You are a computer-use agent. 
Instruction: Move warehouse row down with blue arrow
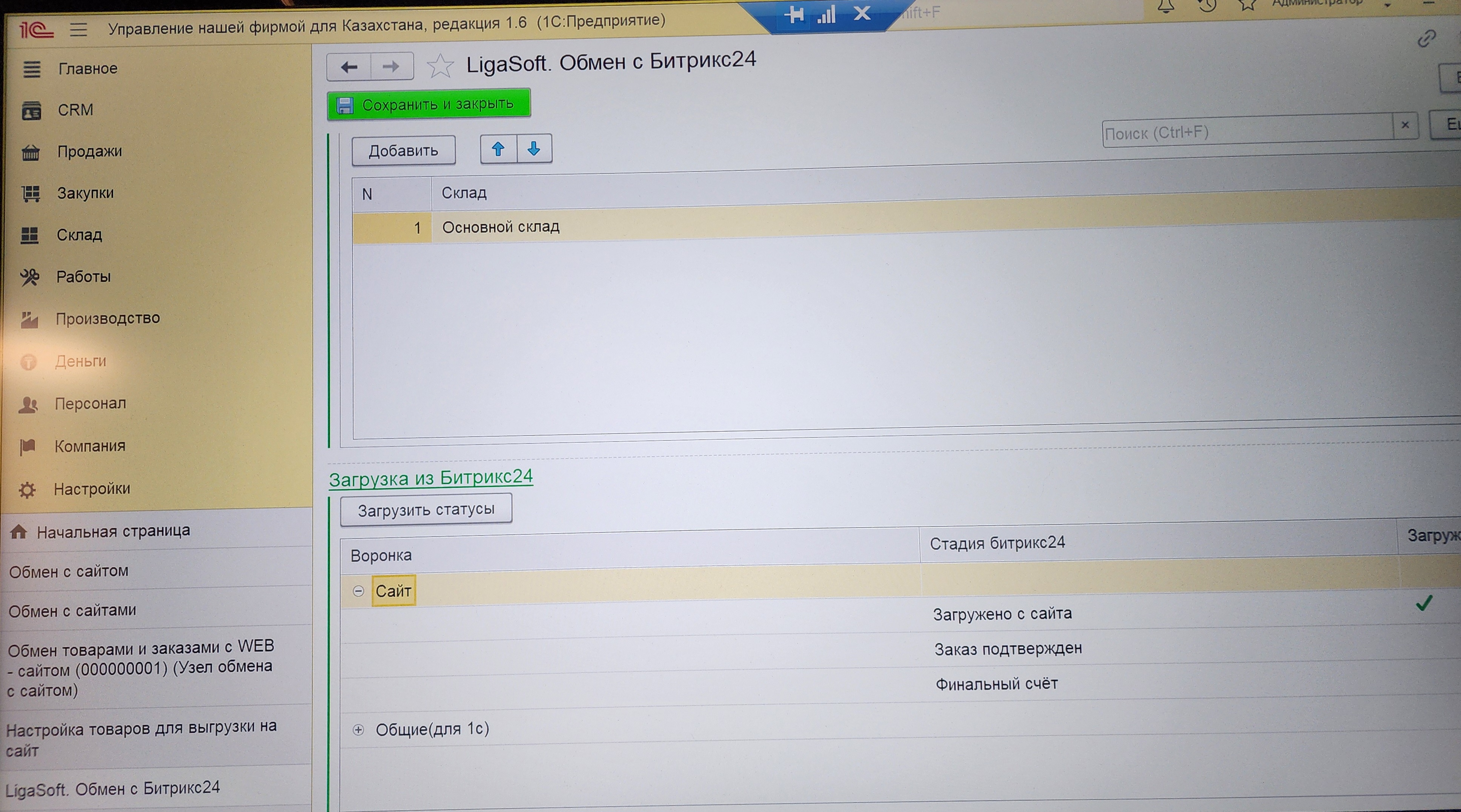[x=534, y=149]
